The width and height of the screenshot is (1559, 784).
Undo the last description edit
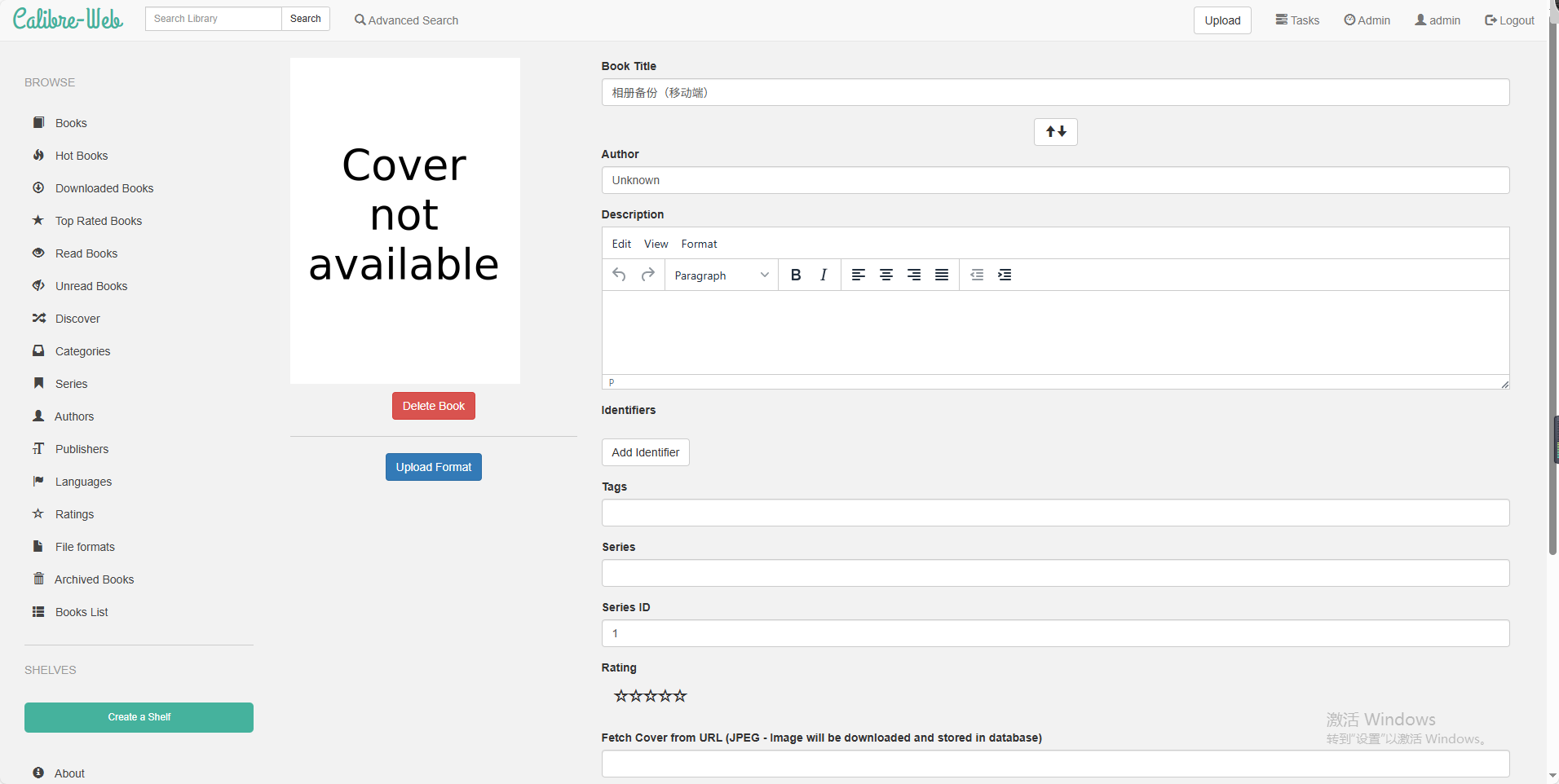[620, 275]
